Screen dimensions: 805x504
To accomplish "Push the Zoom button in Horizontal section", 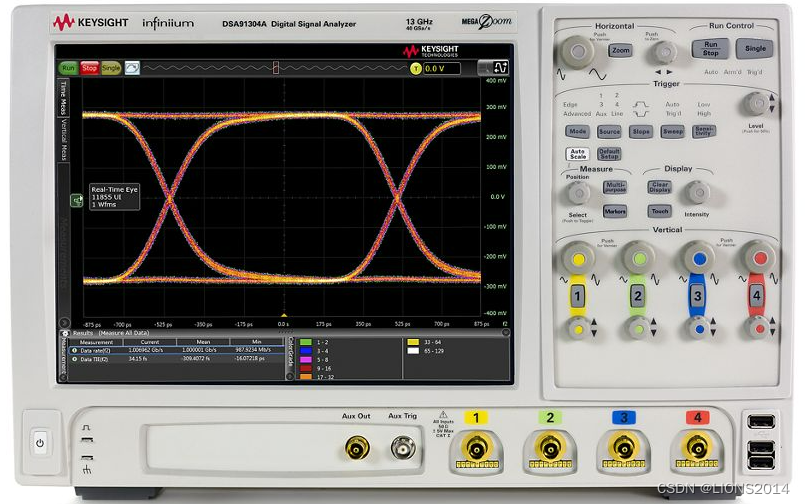I will click(620, 50).
